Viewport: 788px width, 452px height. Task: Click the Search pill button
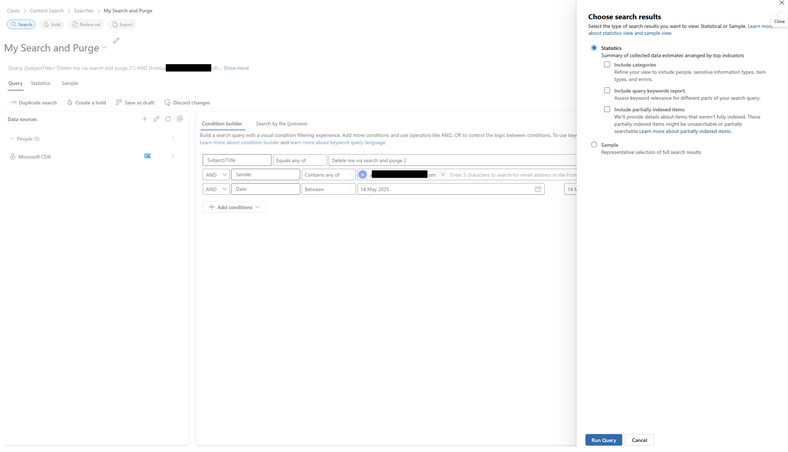[21, 24]
